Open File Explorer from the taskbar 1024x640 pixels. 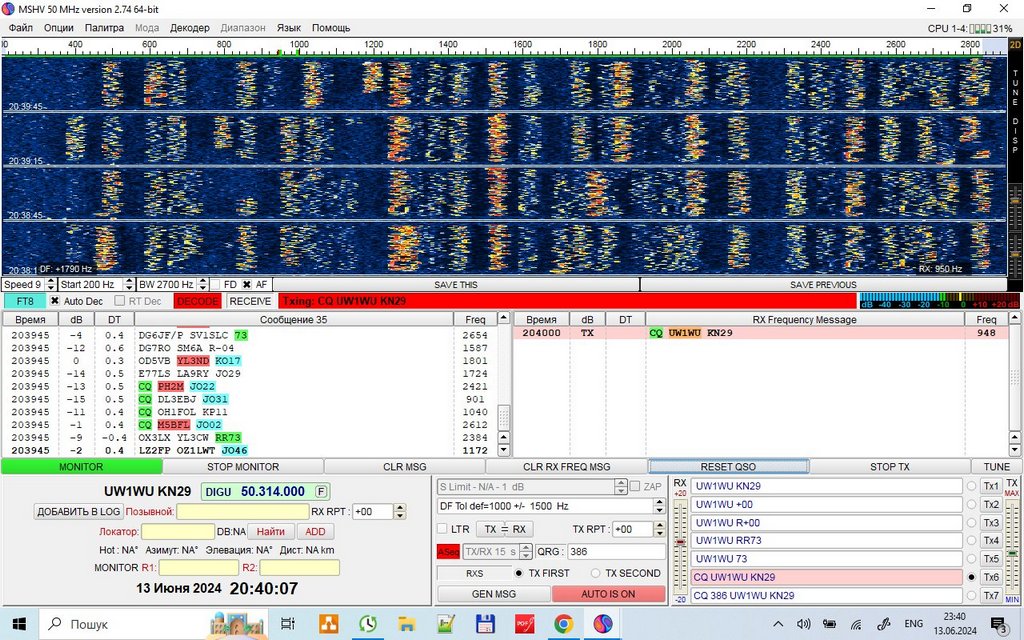coord(407,624)
